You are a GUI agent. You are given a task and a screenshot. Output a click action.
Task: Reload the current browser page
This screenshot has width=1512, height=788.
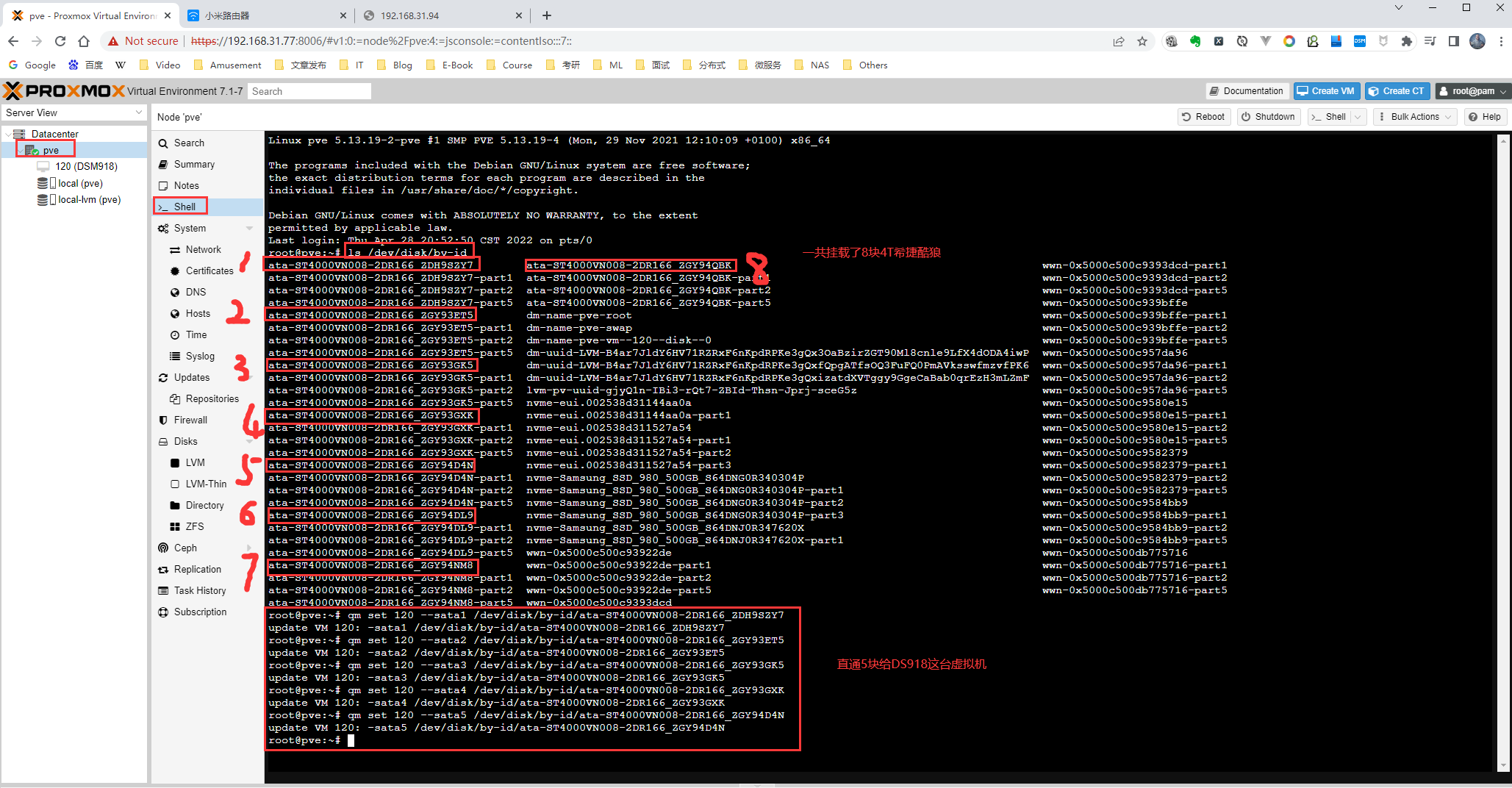coord(60,41)
